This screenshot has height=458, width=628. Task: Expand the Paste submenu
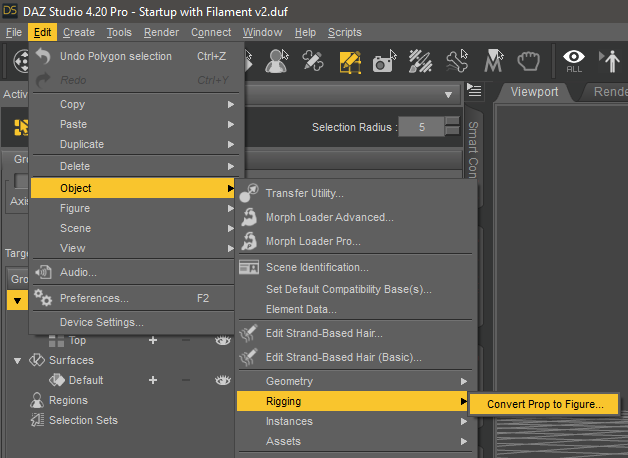[x=231, y=124]
